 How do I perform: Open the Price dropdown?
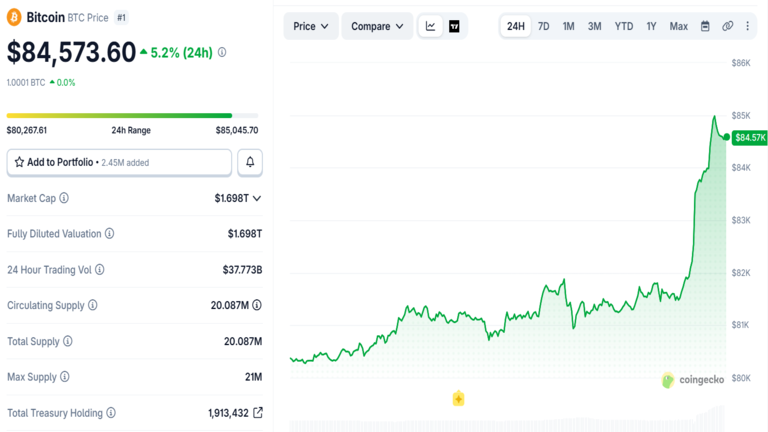pyautogui.click(x=311, y=26)
